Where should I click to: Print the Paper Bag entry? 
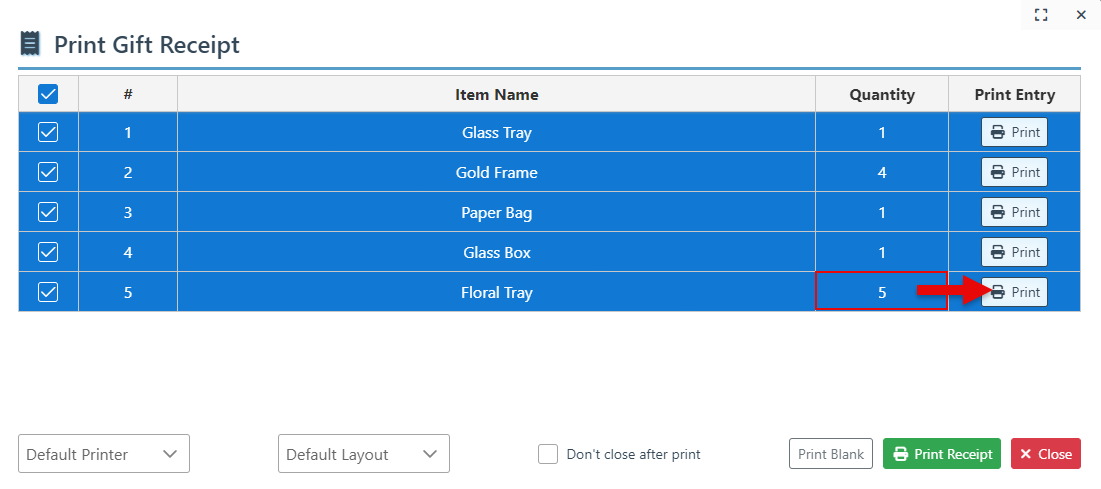1014,212
